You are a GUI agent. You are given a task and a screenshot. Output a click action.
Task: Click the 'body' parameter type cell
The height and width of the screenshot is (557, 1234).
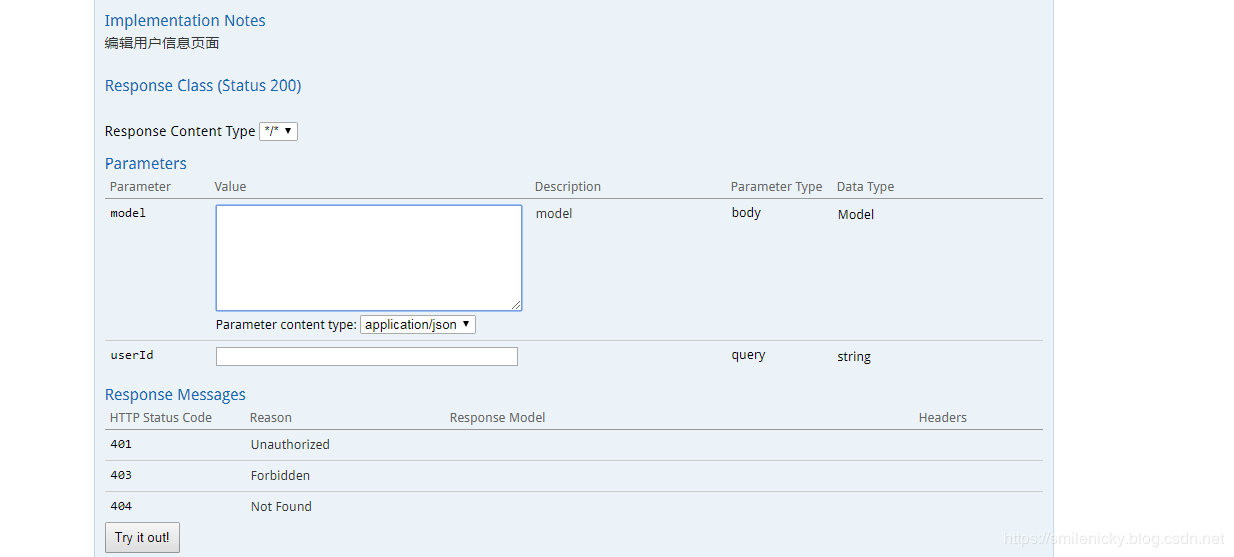pyautogui.click(x=746, y=213)
